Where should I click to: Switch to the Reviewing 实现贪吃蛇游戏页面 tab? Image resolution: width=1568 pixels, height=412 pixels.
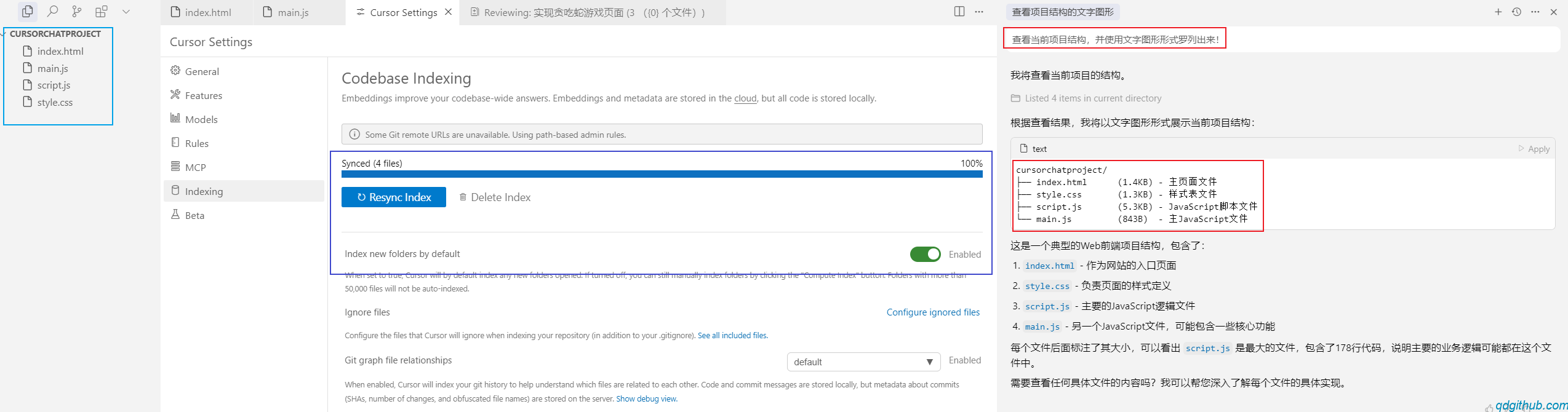pyautogui.click(x=593, y=12)
